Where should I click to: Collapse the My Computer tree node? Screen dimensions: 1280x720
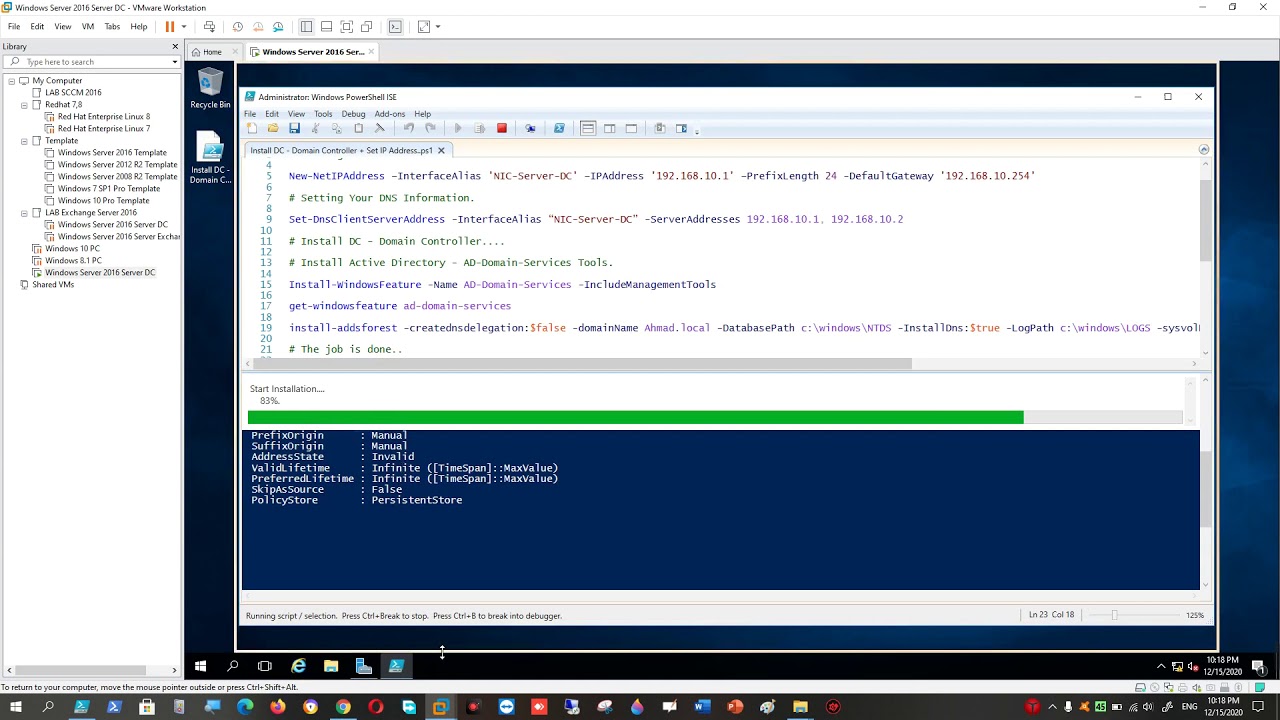pos(11,81)
